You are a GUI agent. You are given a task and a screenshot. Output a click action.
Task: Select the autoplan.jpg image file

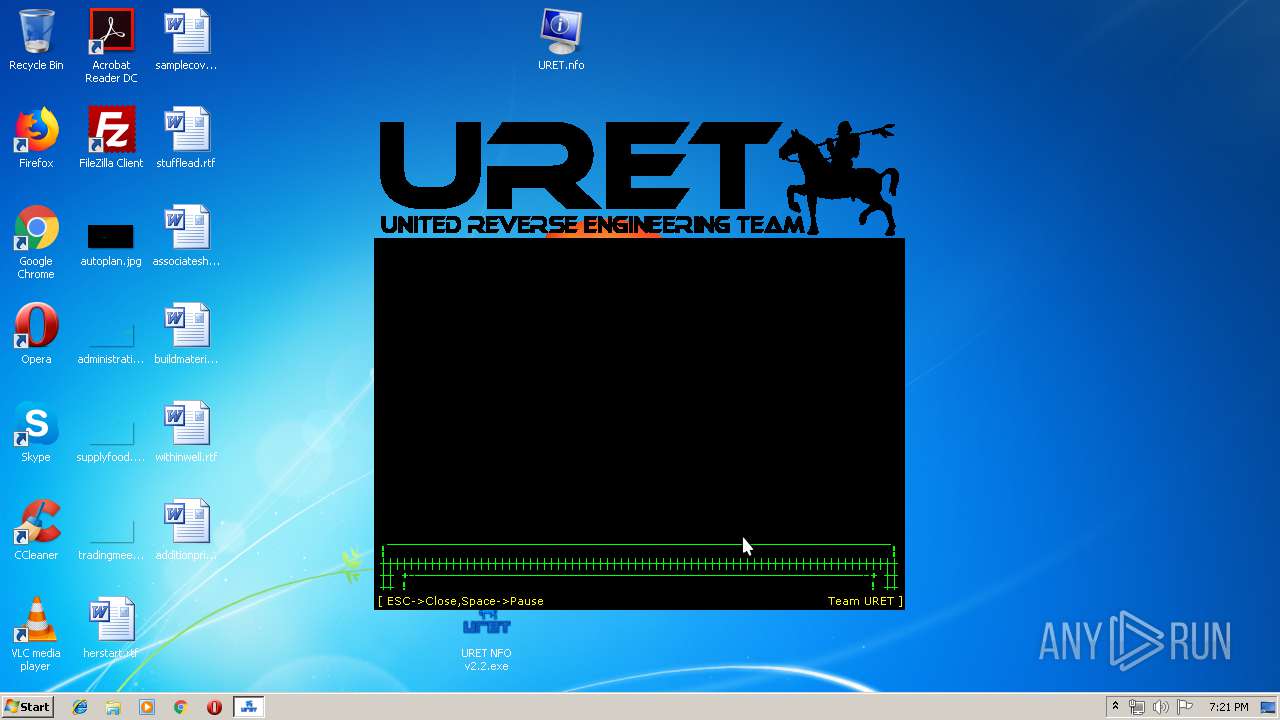tap(111, 243)
